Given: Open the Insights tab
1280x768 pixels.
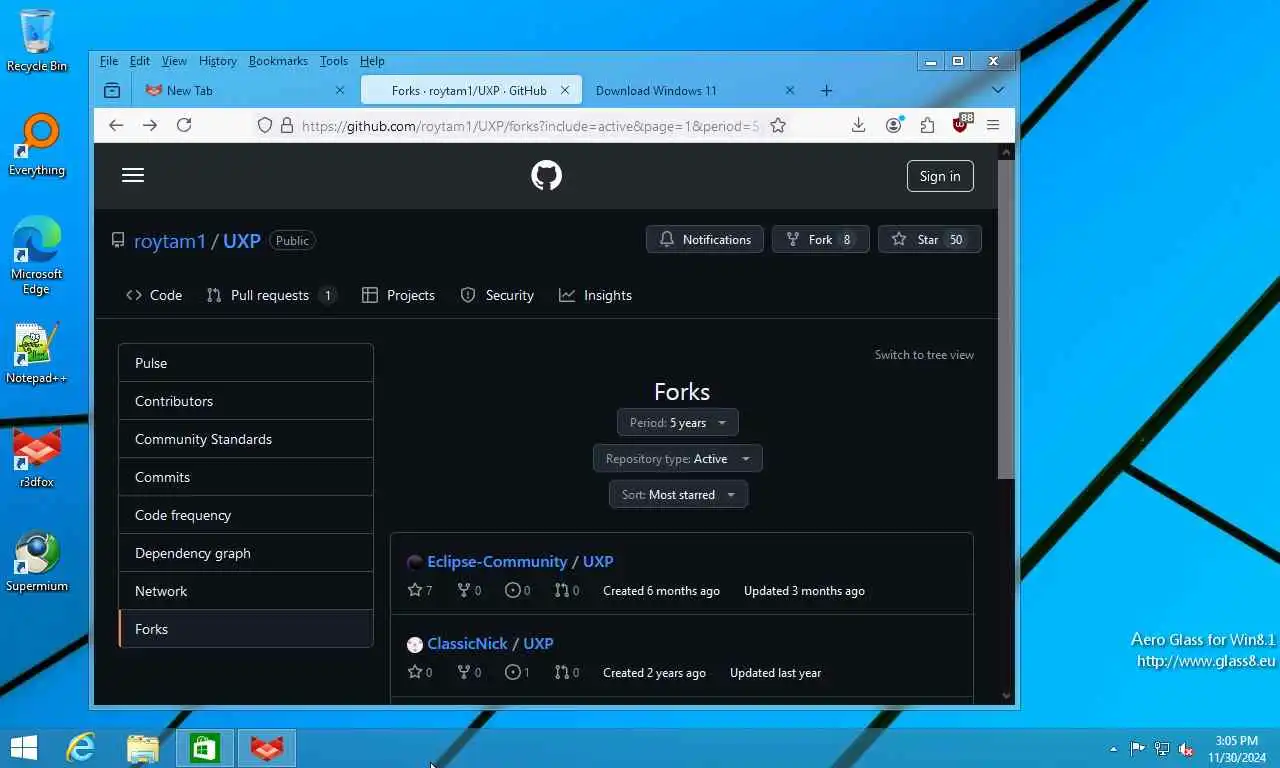Looking at the screenshot, I should (x=595, y=295).
